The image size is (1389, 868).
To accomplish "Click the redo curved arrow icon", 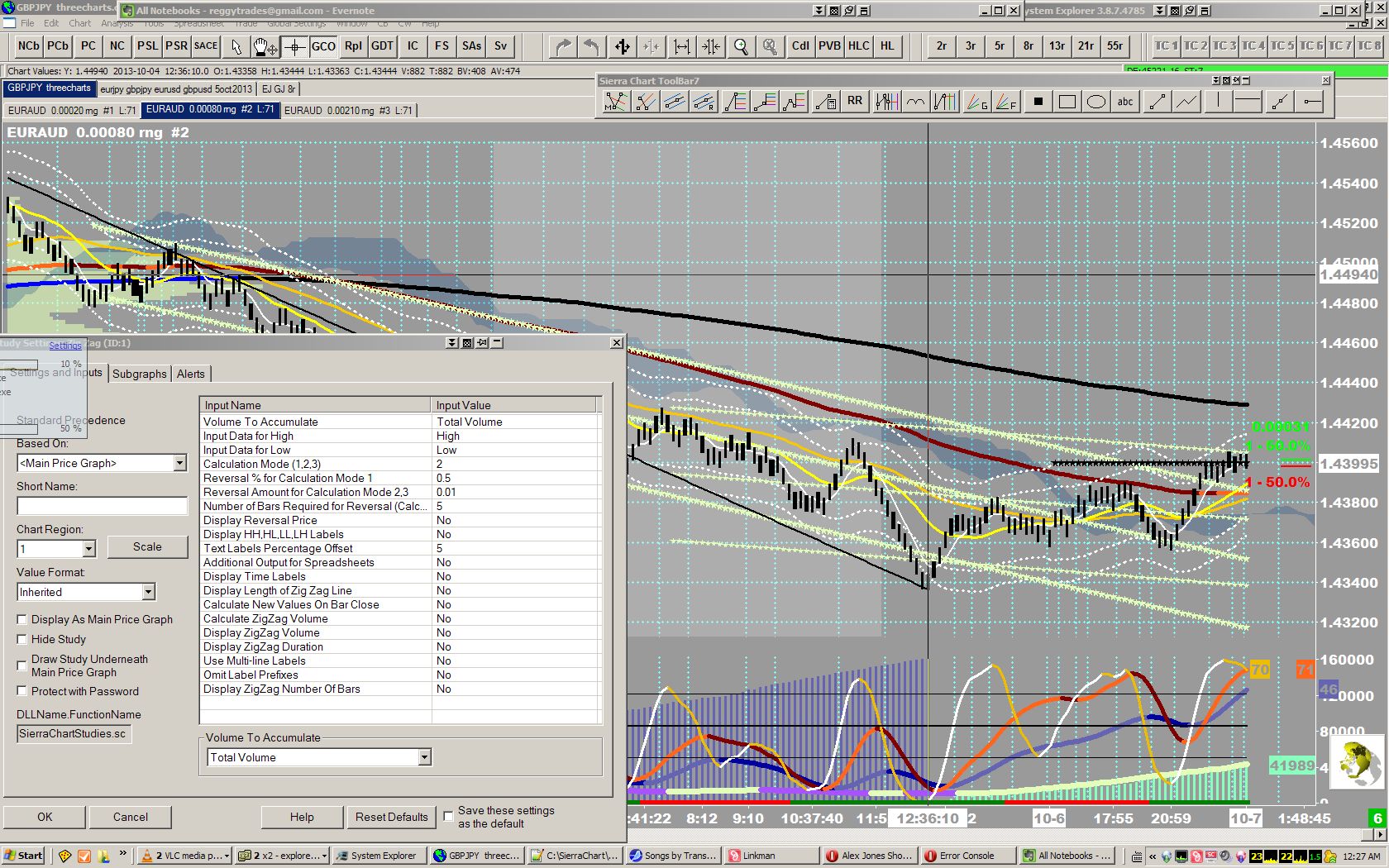I will [x=563, y=46].
